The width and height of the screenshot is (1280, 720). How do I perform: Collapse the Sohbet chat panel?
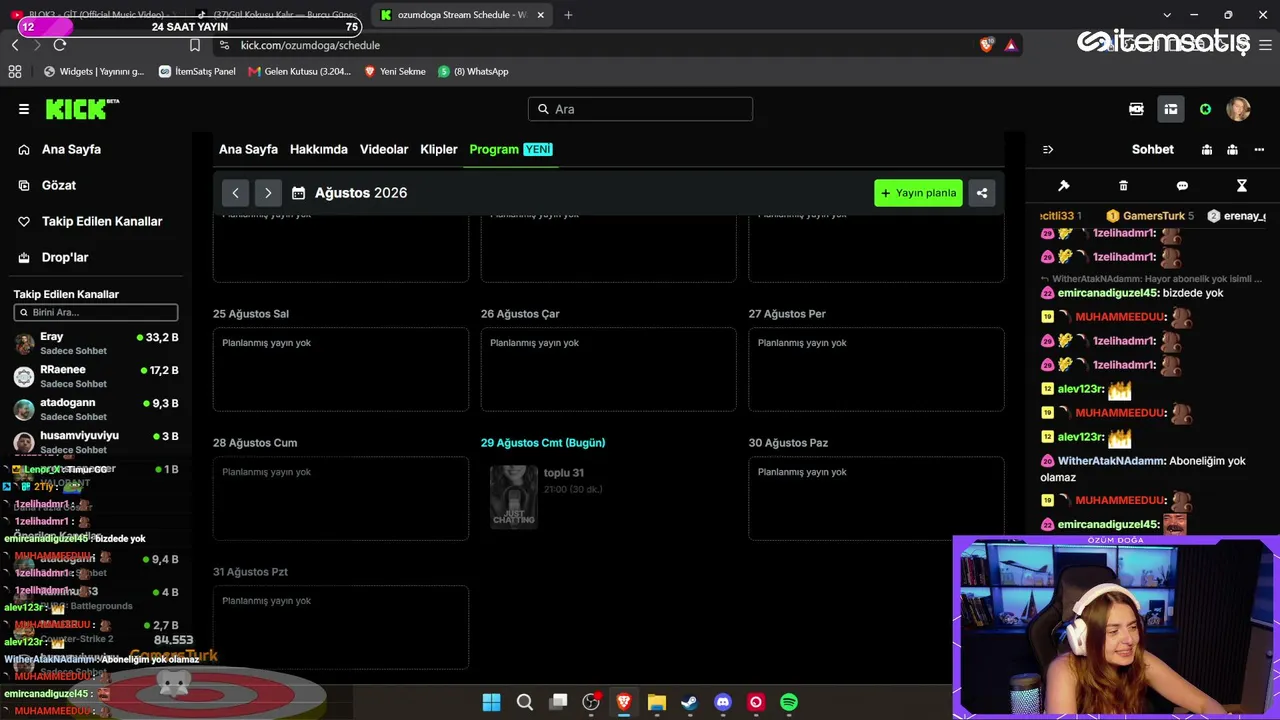(x=1048, y=149)
